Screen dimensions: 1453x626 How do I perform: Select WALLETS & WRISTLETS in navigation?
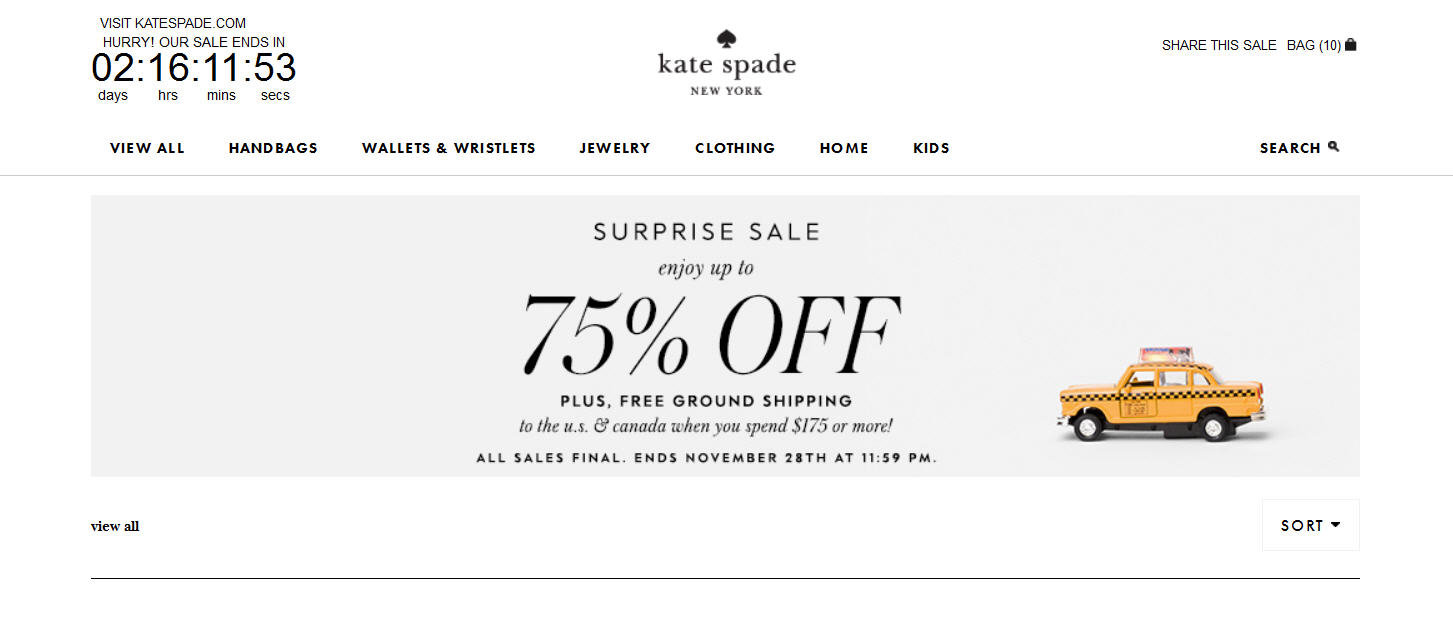[448, 148]
